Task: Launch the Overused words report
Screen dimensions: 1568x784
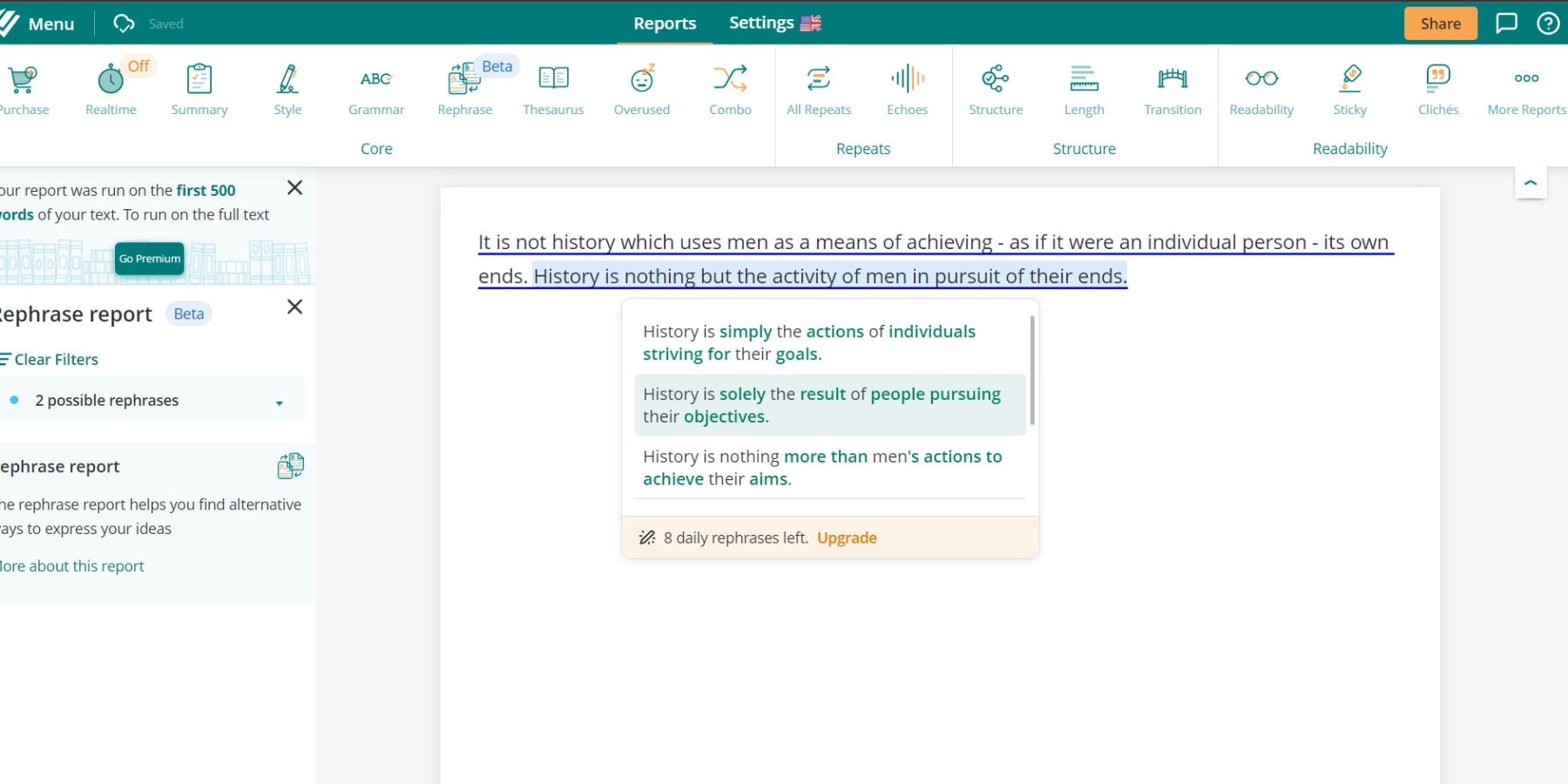Action: 642,84
